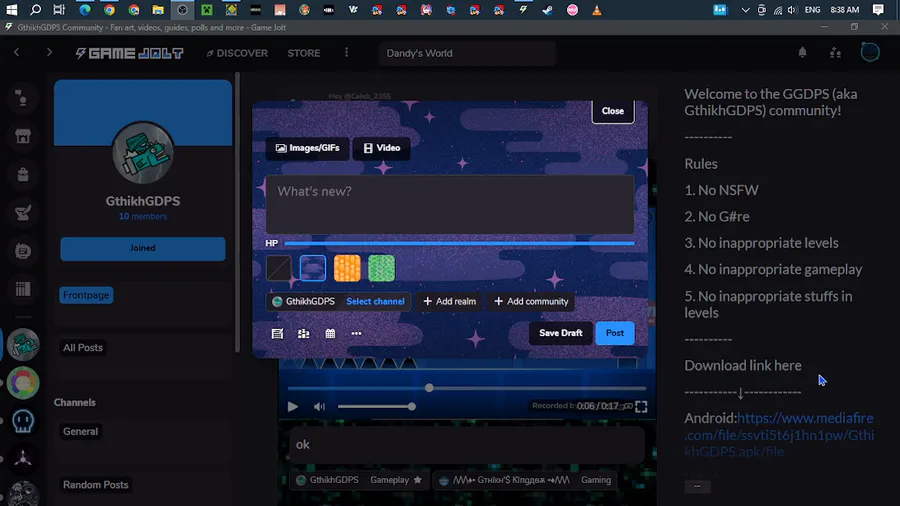Open the Select channel dropdown
The height and width of the screenshot is (506, 900).
(x=375, y=301)
